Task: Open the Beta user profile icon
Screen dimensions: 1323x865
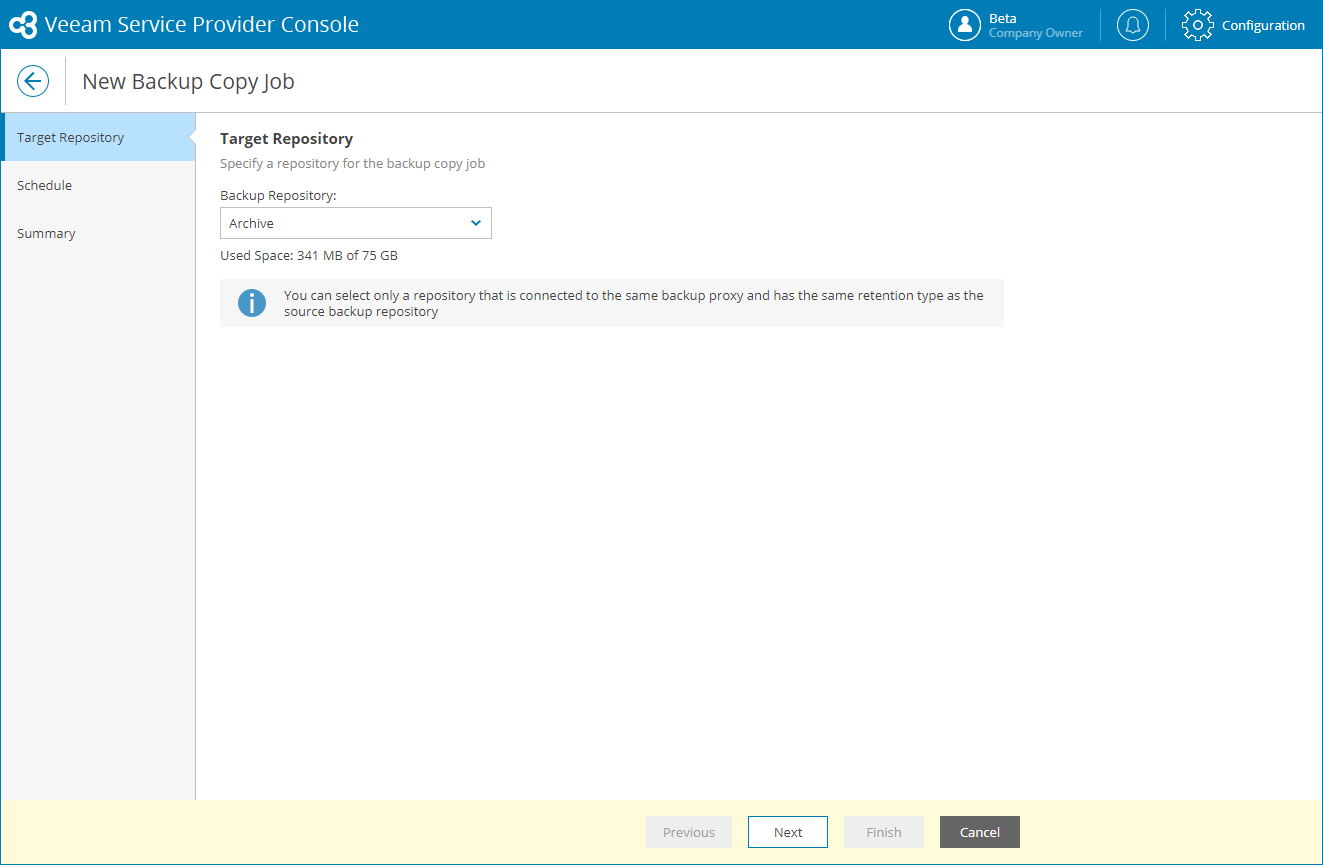Action: coord(965,25)
